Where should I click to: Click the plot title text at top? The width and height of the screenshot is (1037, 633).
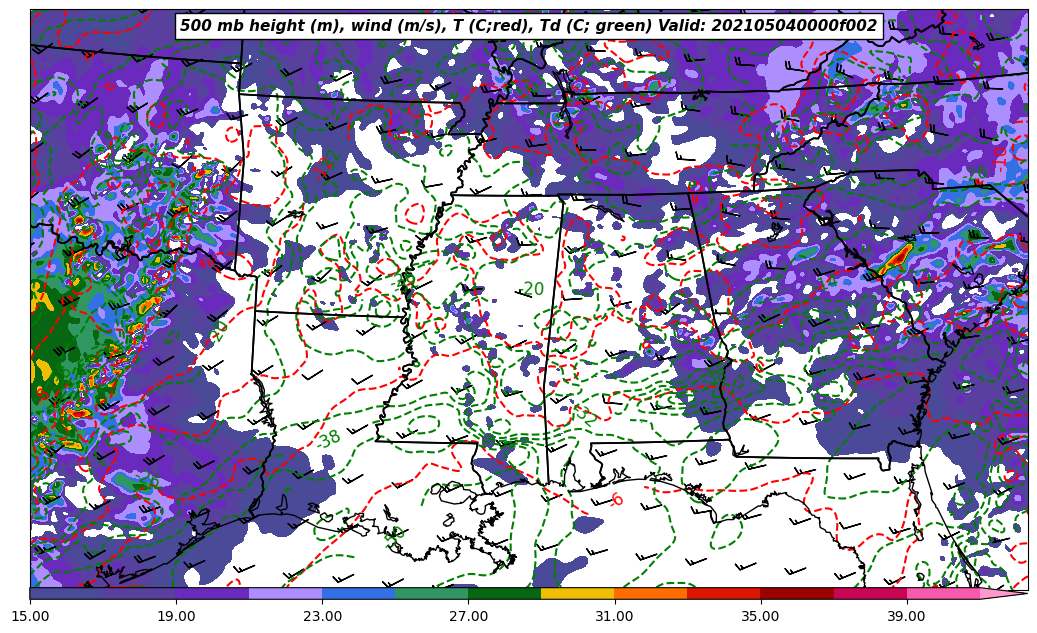tap(528, 26)
